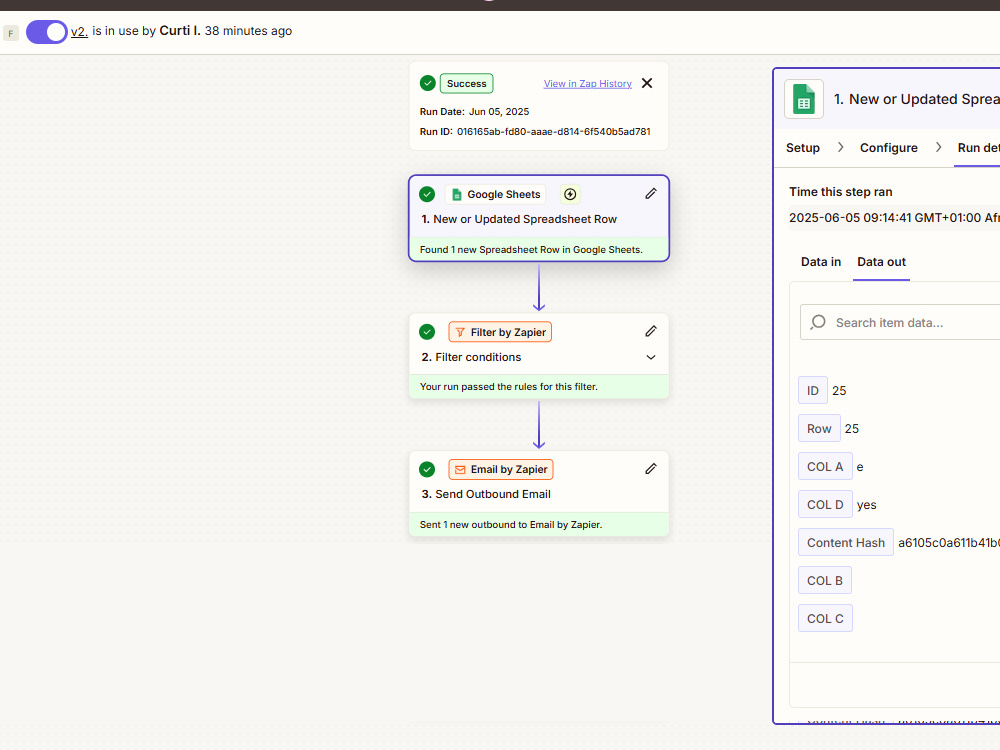The width and height of the screenshot is (1000, 750).
Task: Click green checkmark on Email step
Action: coord(427,469)
